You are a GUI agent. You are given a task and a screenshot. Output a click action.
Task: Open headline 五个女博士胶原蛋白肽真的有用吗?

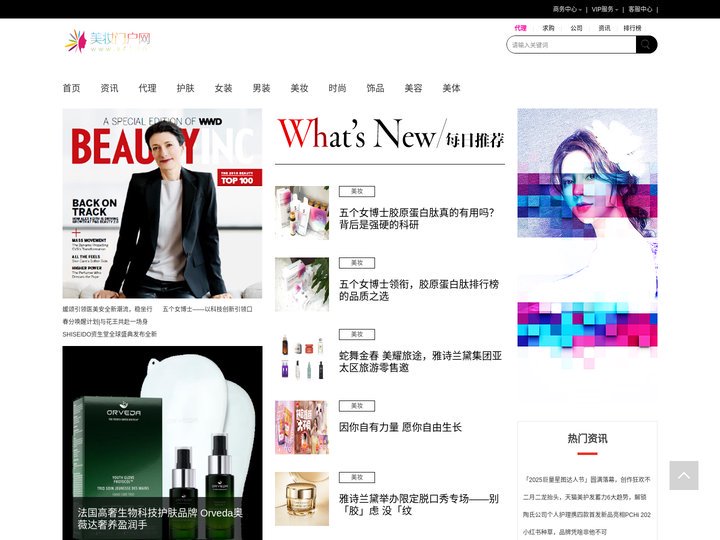coord(416,219)
